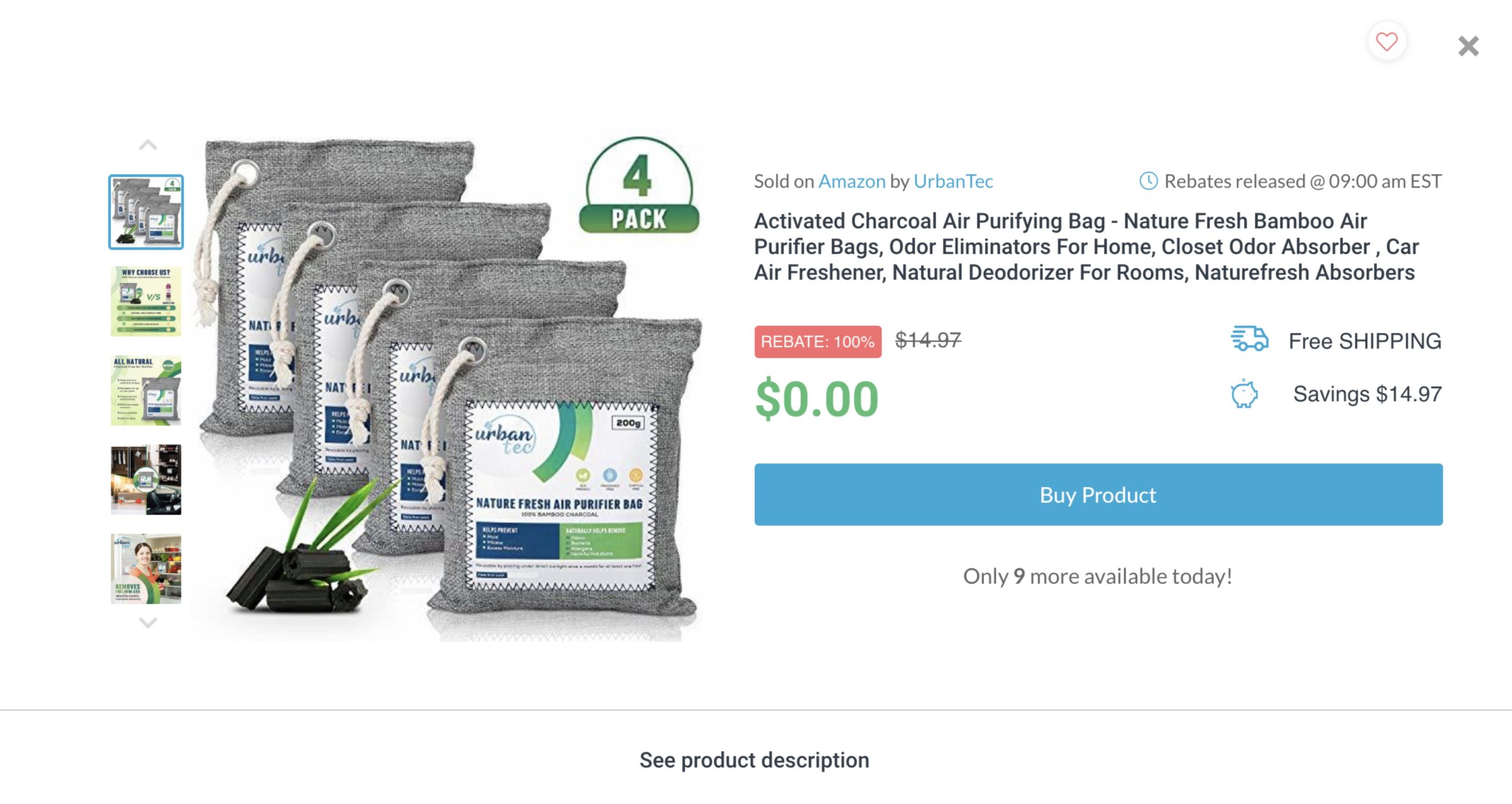This screenshot has height=804, width=1512.
Task: Expand See product description section
Action: pyautogui.click(x=754, y=760)
